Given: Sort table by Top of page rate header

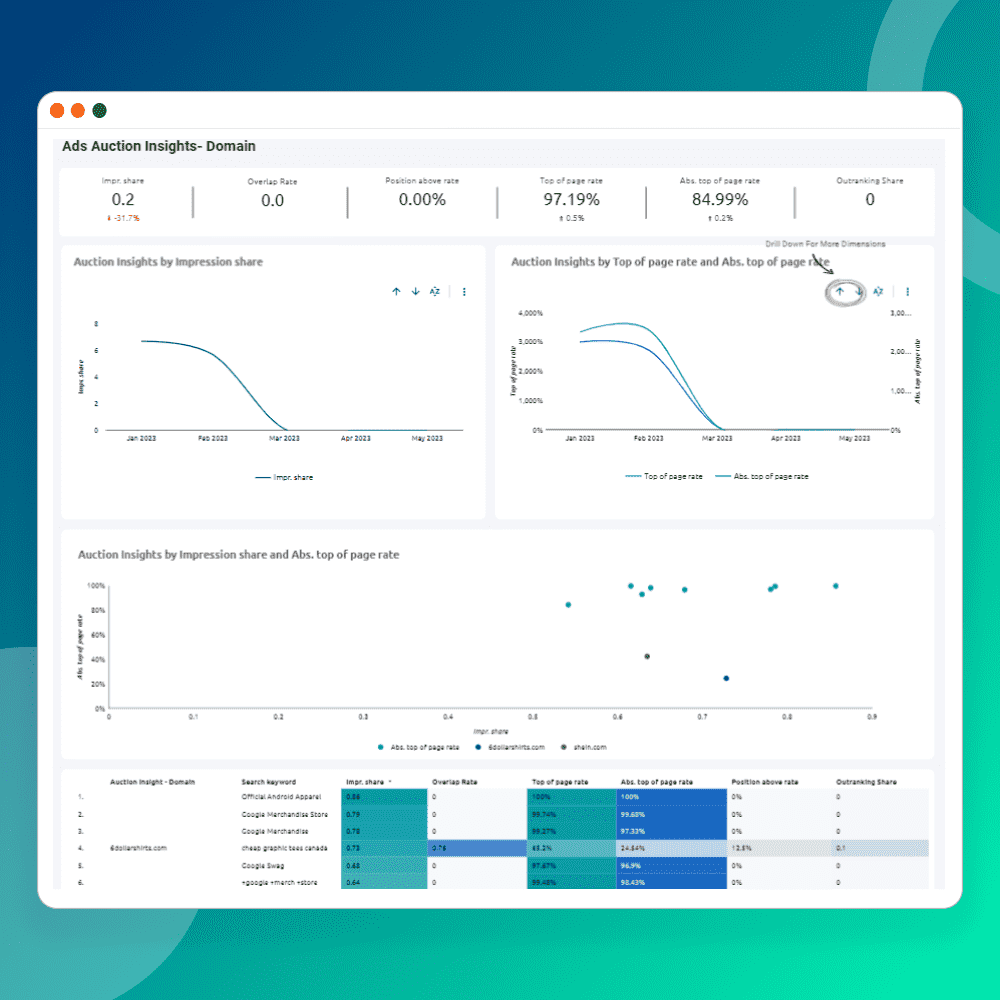Looking at the screenshot, I should pyautogui.click(x=560, y=782).
